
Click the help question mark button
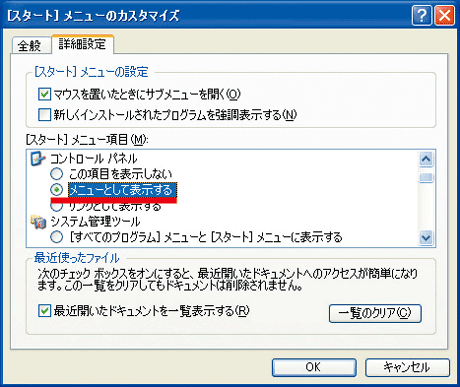(x=422, y=15)
